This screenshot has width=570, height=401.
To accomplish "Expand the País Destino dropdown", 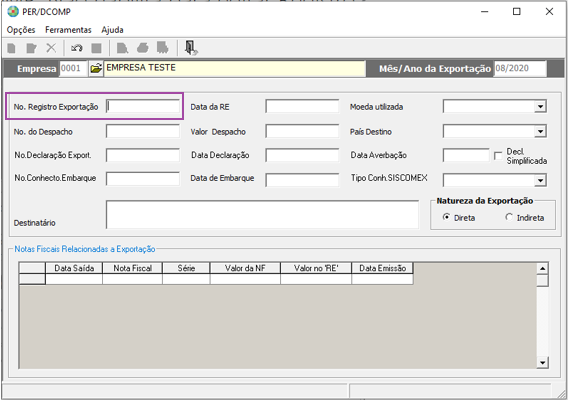I will coord(540,131).
